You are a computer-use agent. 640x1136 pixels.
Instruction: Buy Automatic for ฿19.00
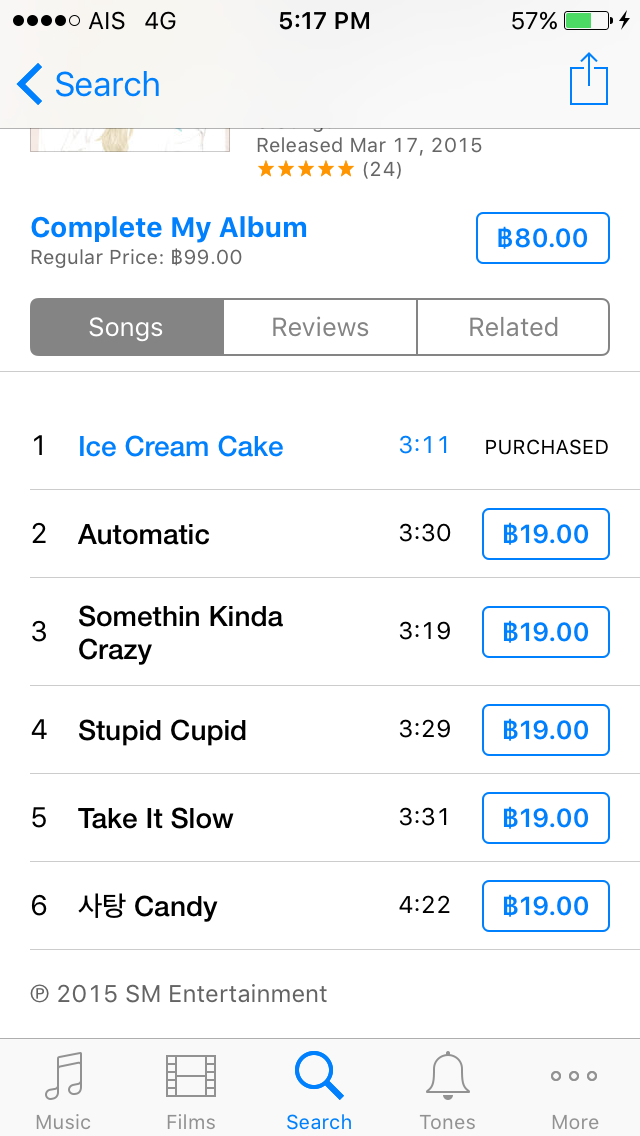pyautogui.click(x=545, y=534)
